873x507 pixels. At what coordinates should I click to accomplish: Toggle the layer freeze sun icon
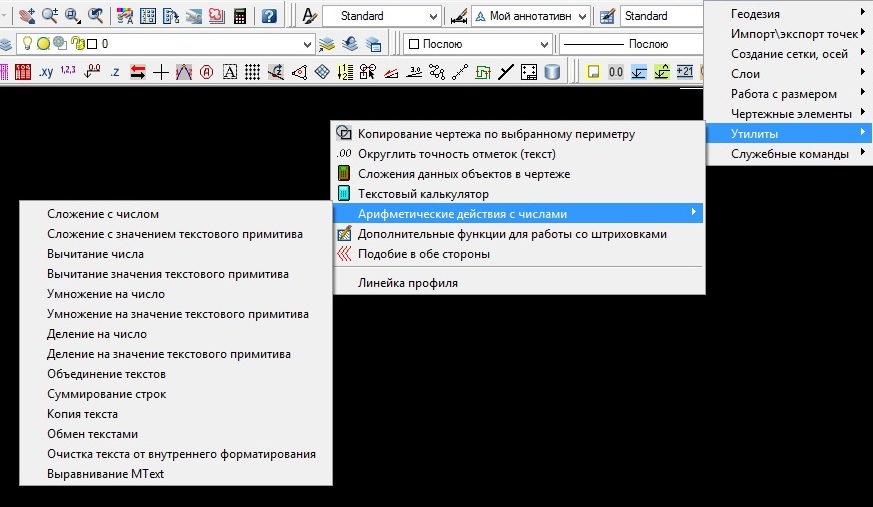pyautogui.click(x=43, y=45)
